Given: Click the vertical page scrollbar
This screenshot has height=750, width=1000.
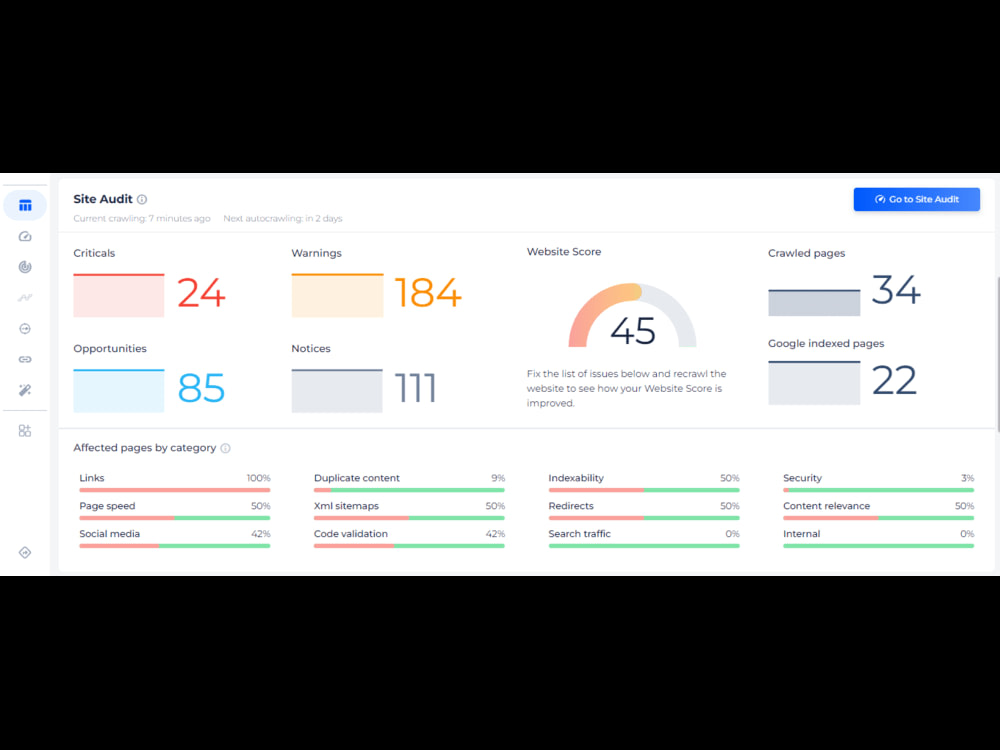Looking at the screenshot, I should click(x=997, y=354).
